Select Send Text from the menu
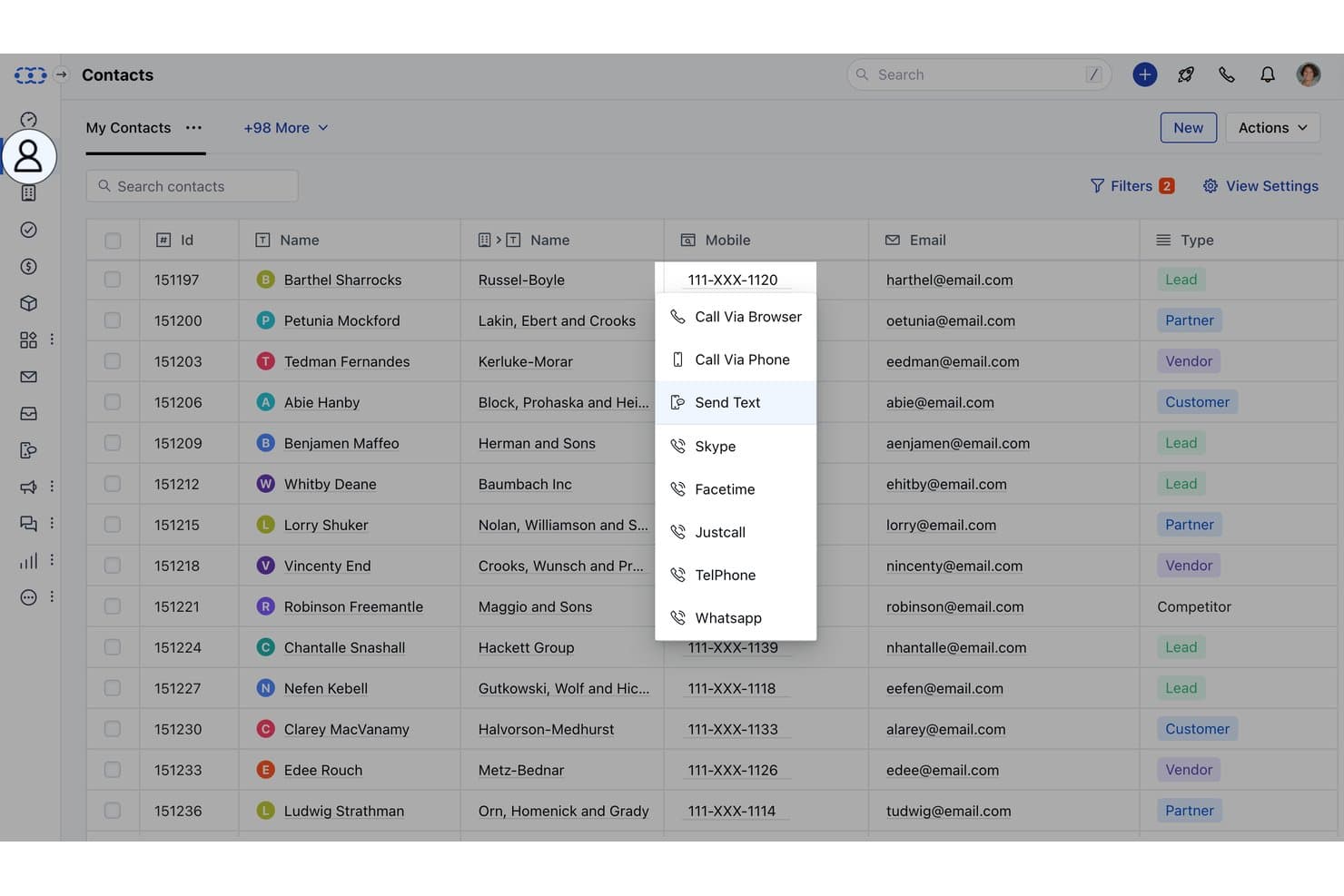 (736, 402)
